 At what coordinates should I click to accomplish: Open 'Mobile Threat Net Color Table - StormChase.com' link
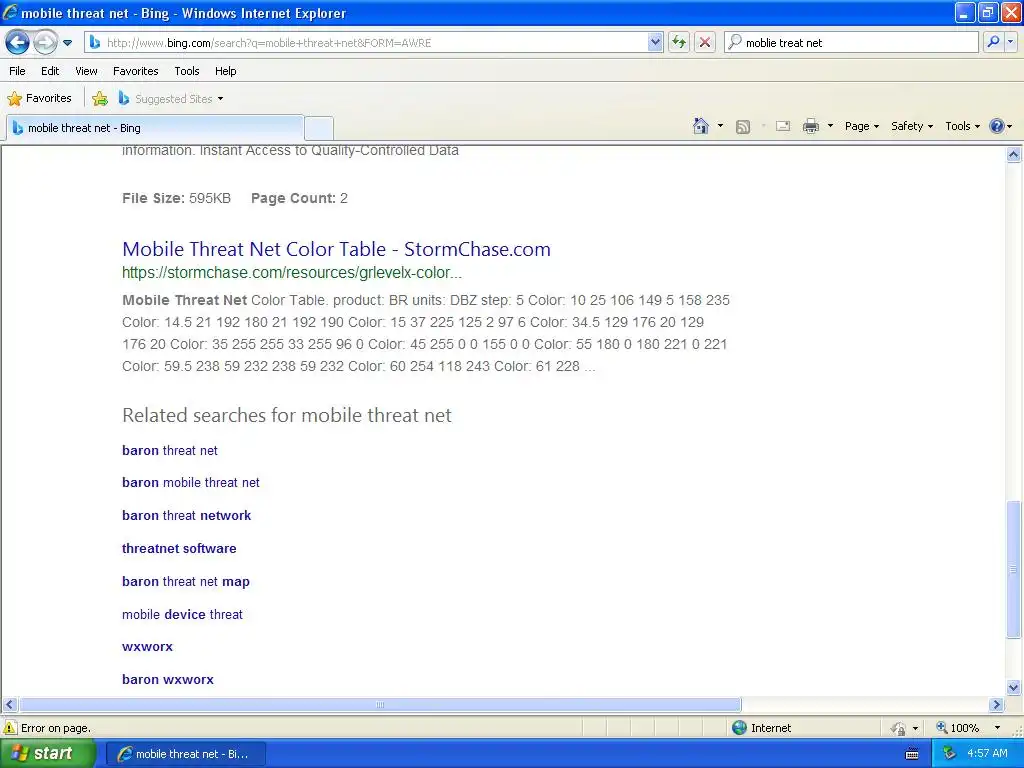[336, 249]
